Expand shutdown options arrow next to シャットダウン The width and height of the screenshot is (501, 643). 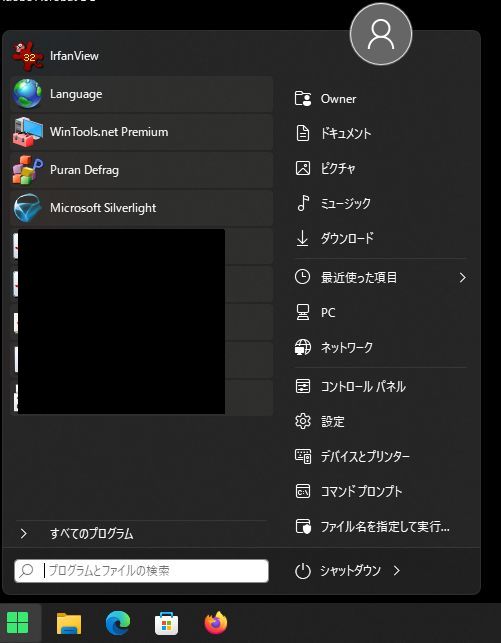point(396,570)
